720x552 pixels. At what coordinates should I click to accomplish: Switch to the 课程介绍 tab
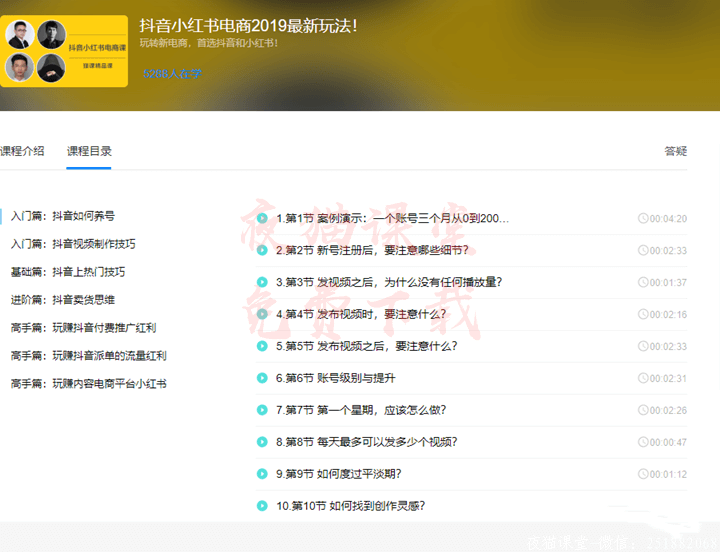tap(22, 151)
